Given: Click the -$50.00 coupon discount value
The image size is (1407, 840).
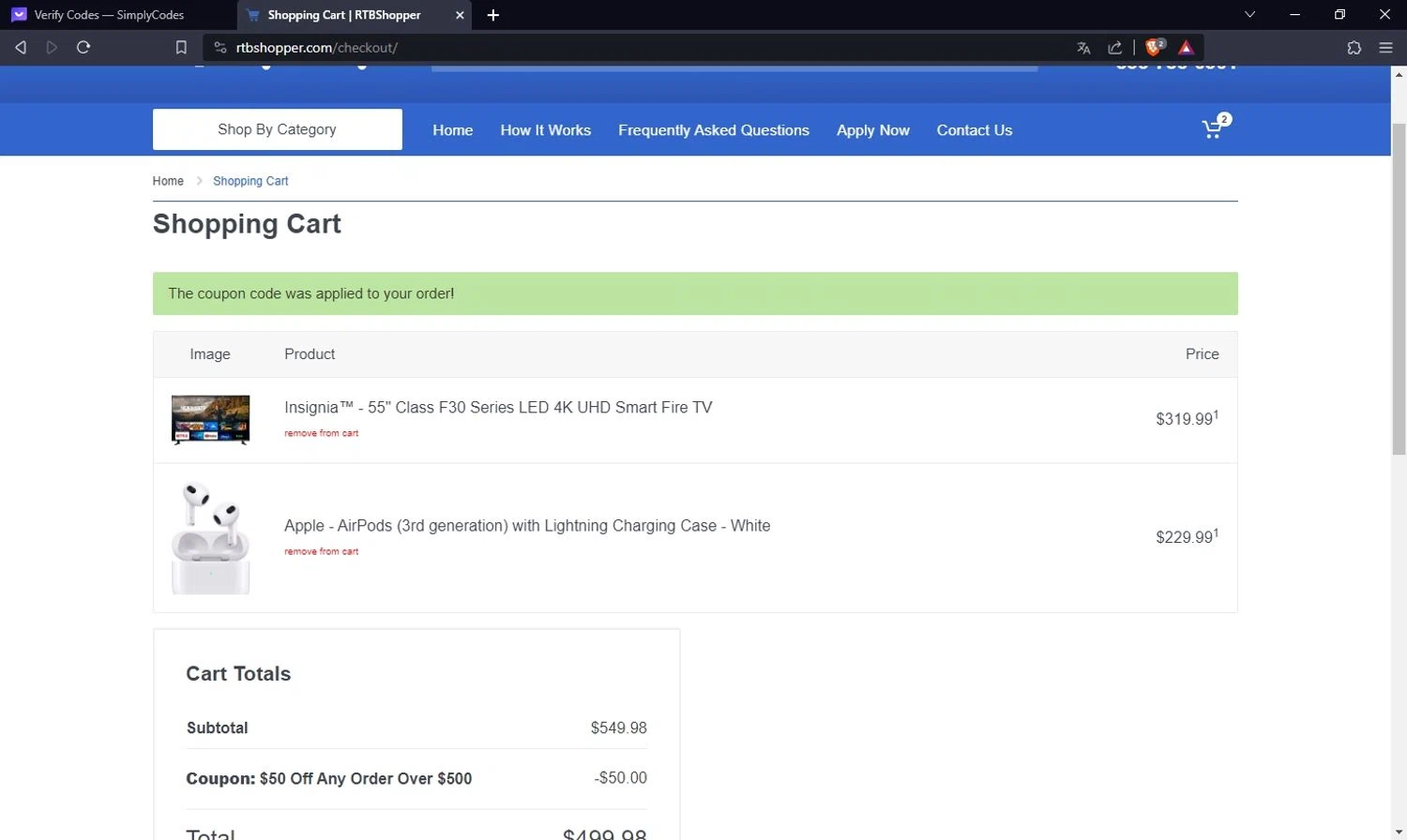Looking at the screenshot, I should (621, 778).
